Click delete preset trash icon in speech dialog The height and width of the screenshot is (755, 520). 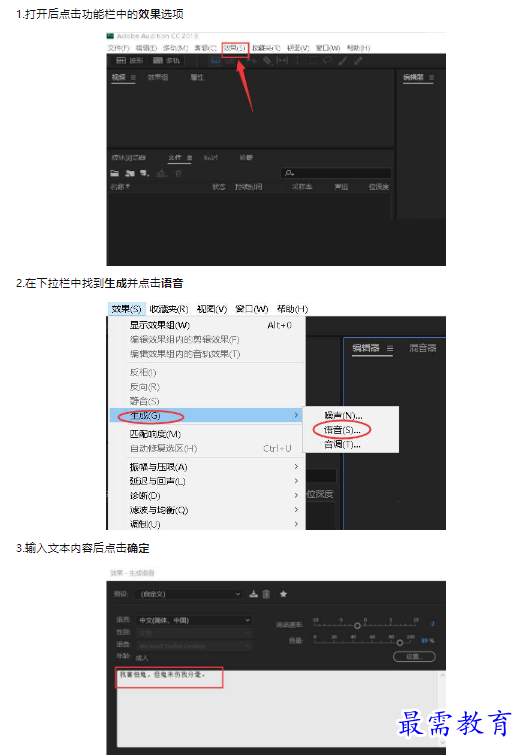[266, 594]
